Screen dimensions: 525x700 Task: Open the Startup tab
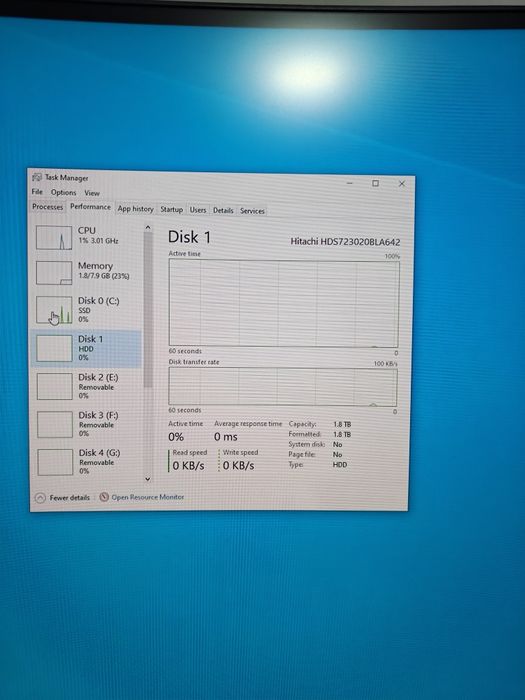[171, 209]
